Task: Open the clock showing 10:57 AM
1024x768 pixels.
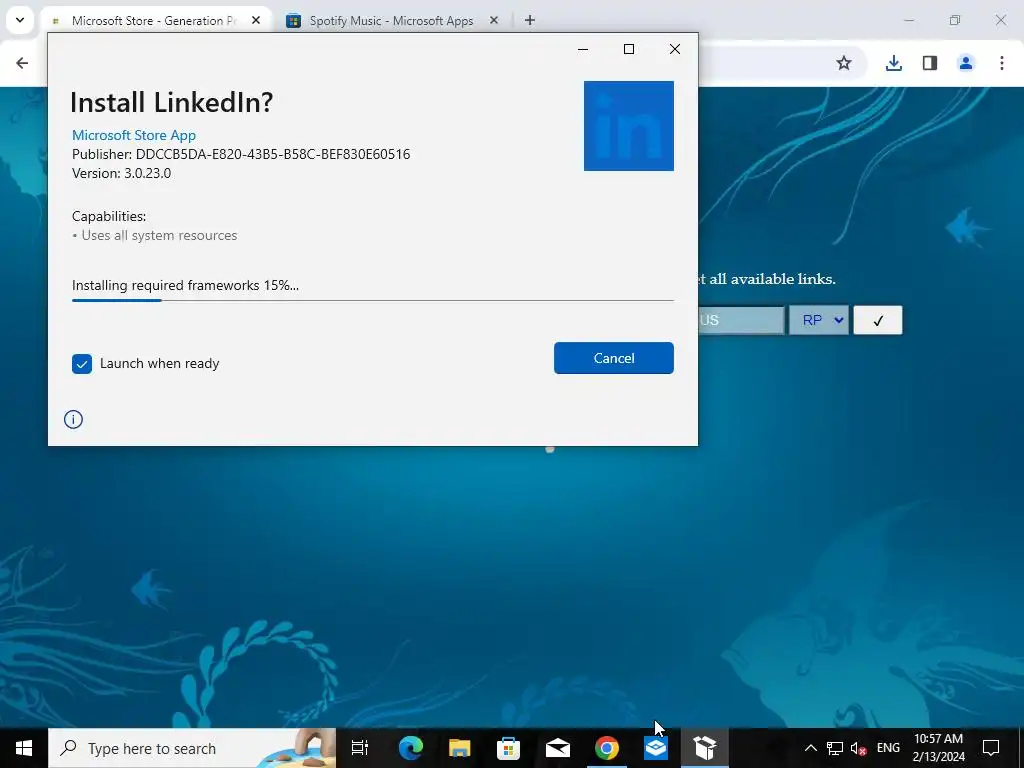Action: point(938,748)
